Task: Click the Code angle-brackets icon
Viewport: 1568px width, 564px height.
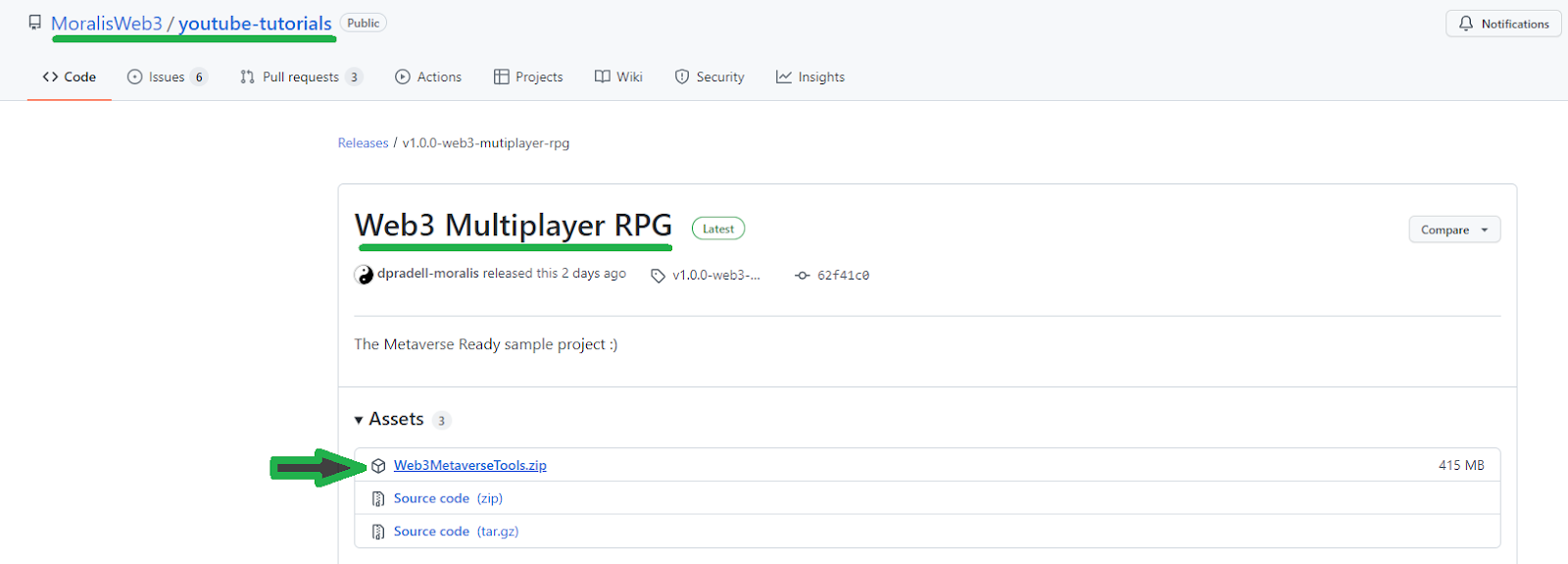Action: 50,77
